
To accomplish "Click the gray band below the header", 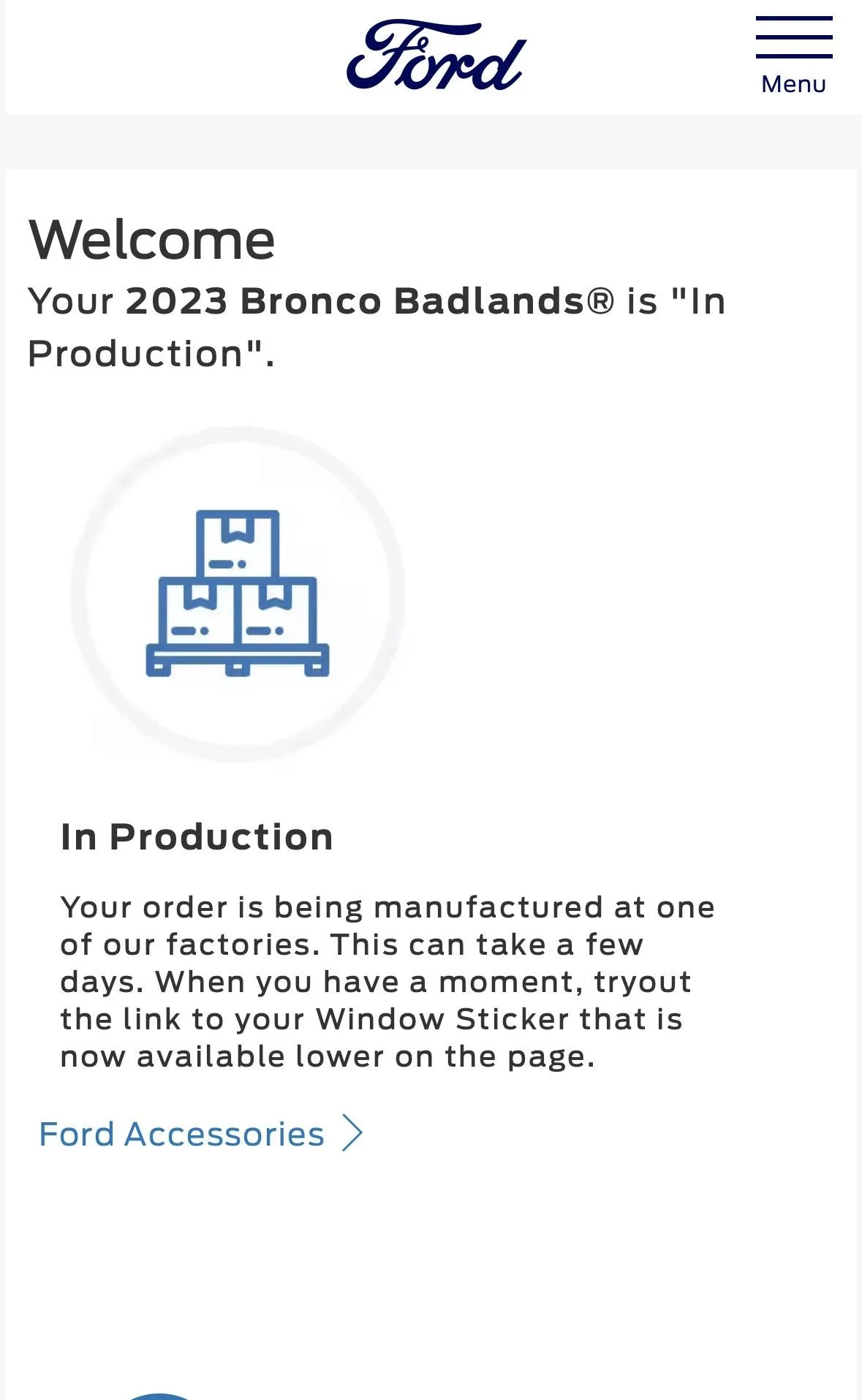I will coord(431,141).
